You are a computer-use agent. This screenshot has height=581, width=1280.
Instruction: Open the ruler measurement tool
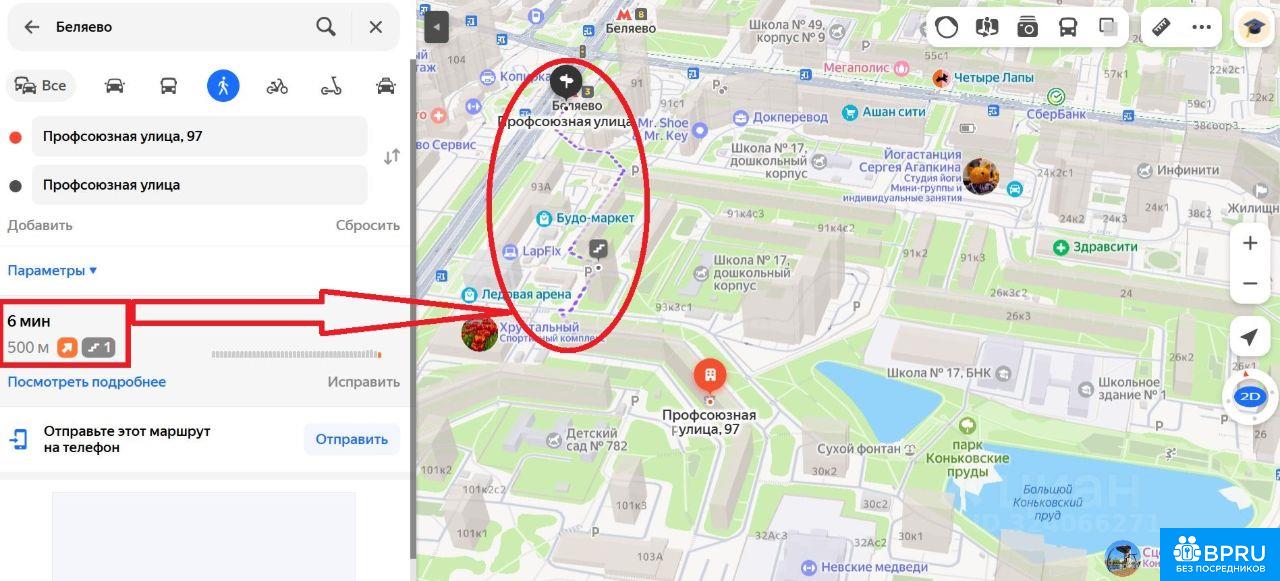pyautogui.click(x=1161, y=27)
